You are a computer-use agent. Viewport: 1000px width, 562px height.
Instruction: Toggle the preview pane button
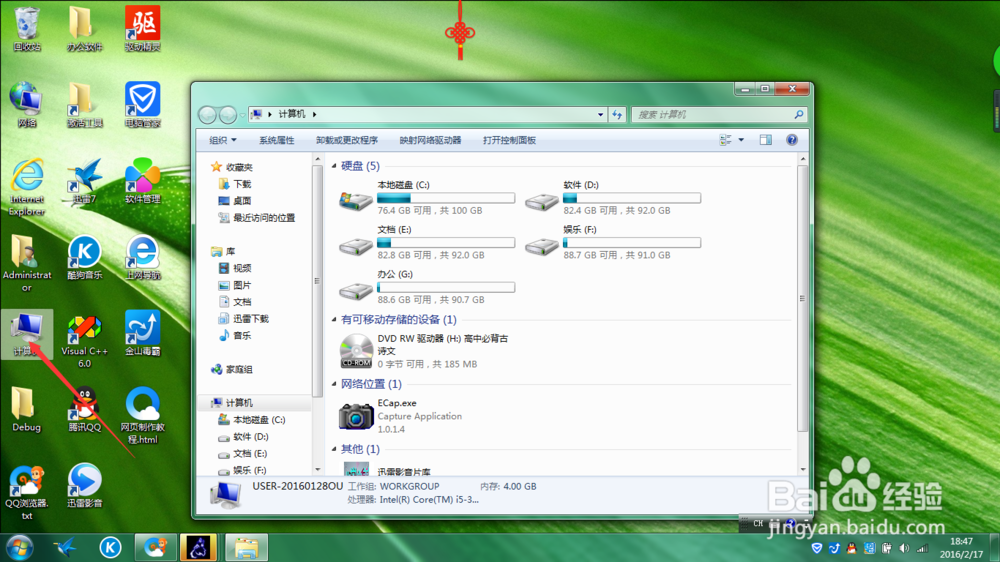[x=765, y=140]
